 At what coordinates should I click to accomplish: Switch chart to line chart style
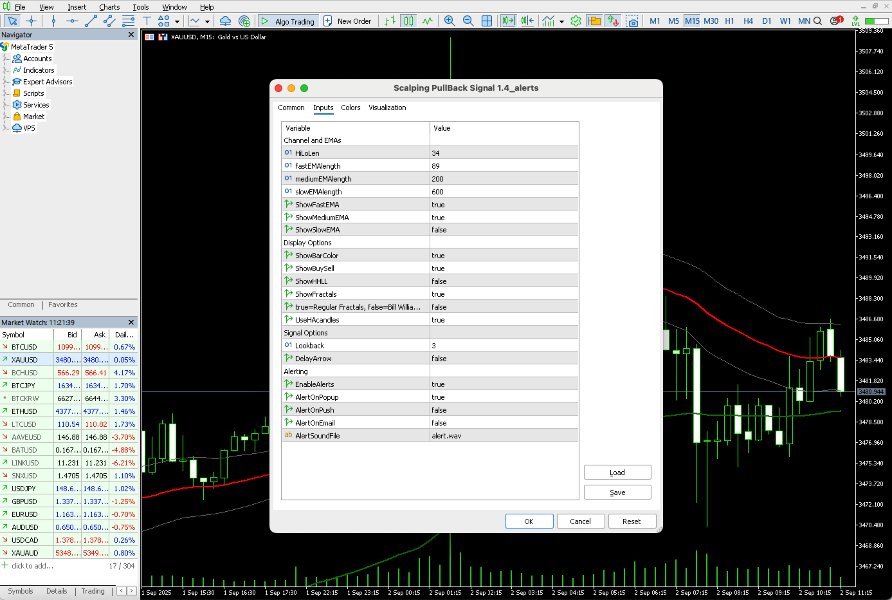click(x=427, y=21)
